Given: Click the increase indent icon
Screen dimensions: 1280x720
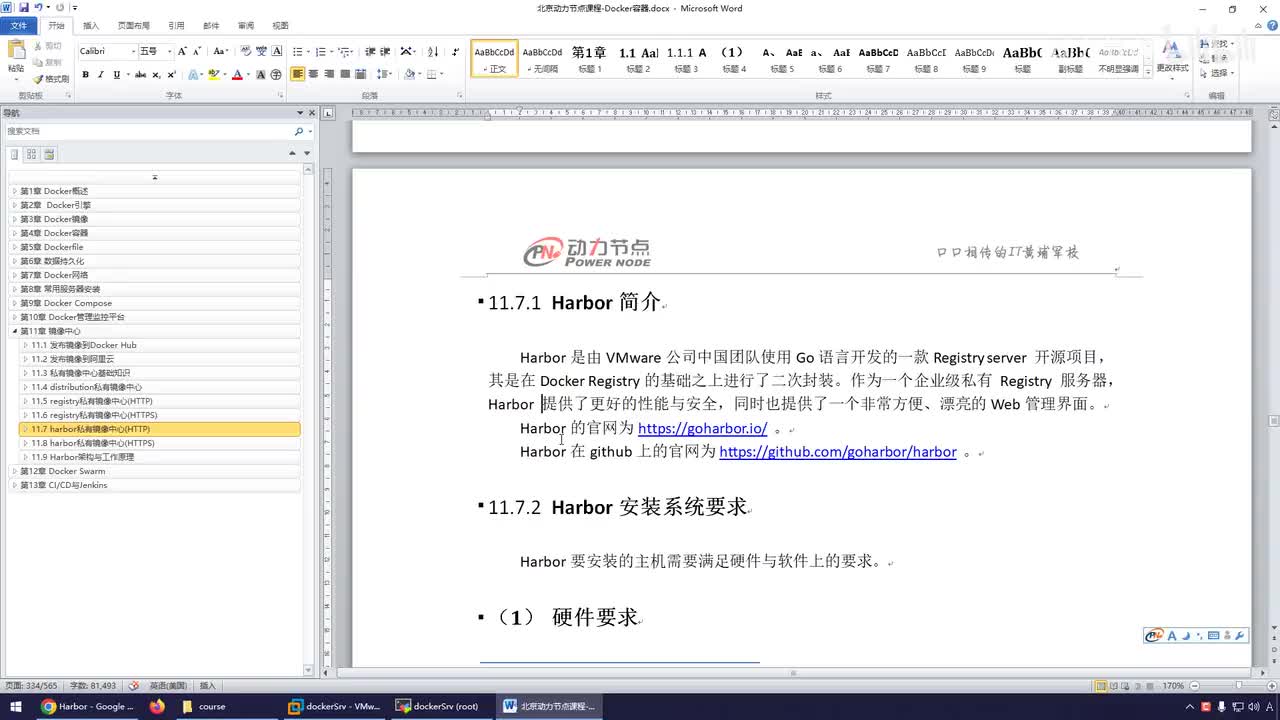Looking at the screenshot, I should [x=385, y=51].
